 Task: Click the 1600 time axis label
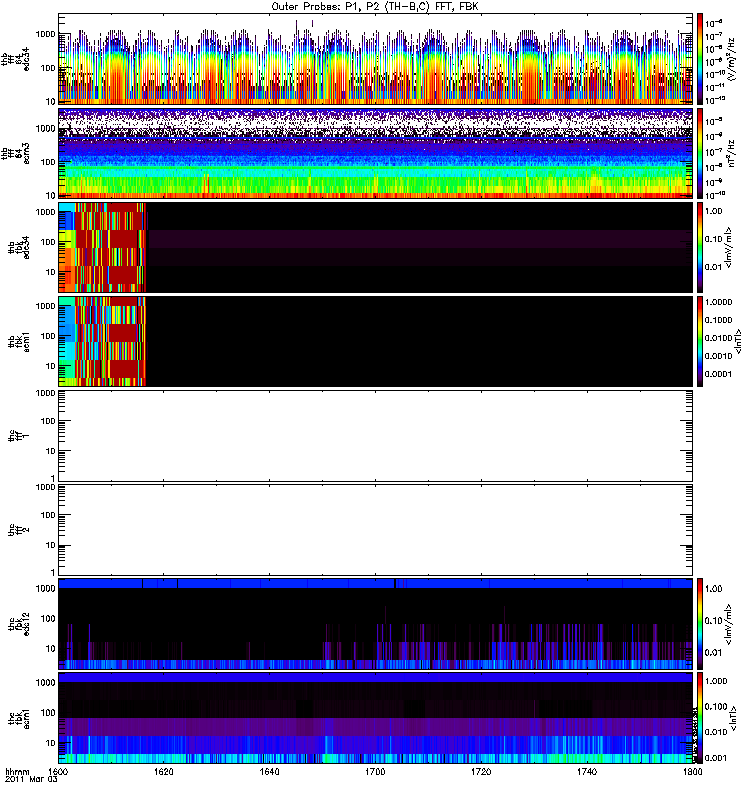(x=59, y=771)
